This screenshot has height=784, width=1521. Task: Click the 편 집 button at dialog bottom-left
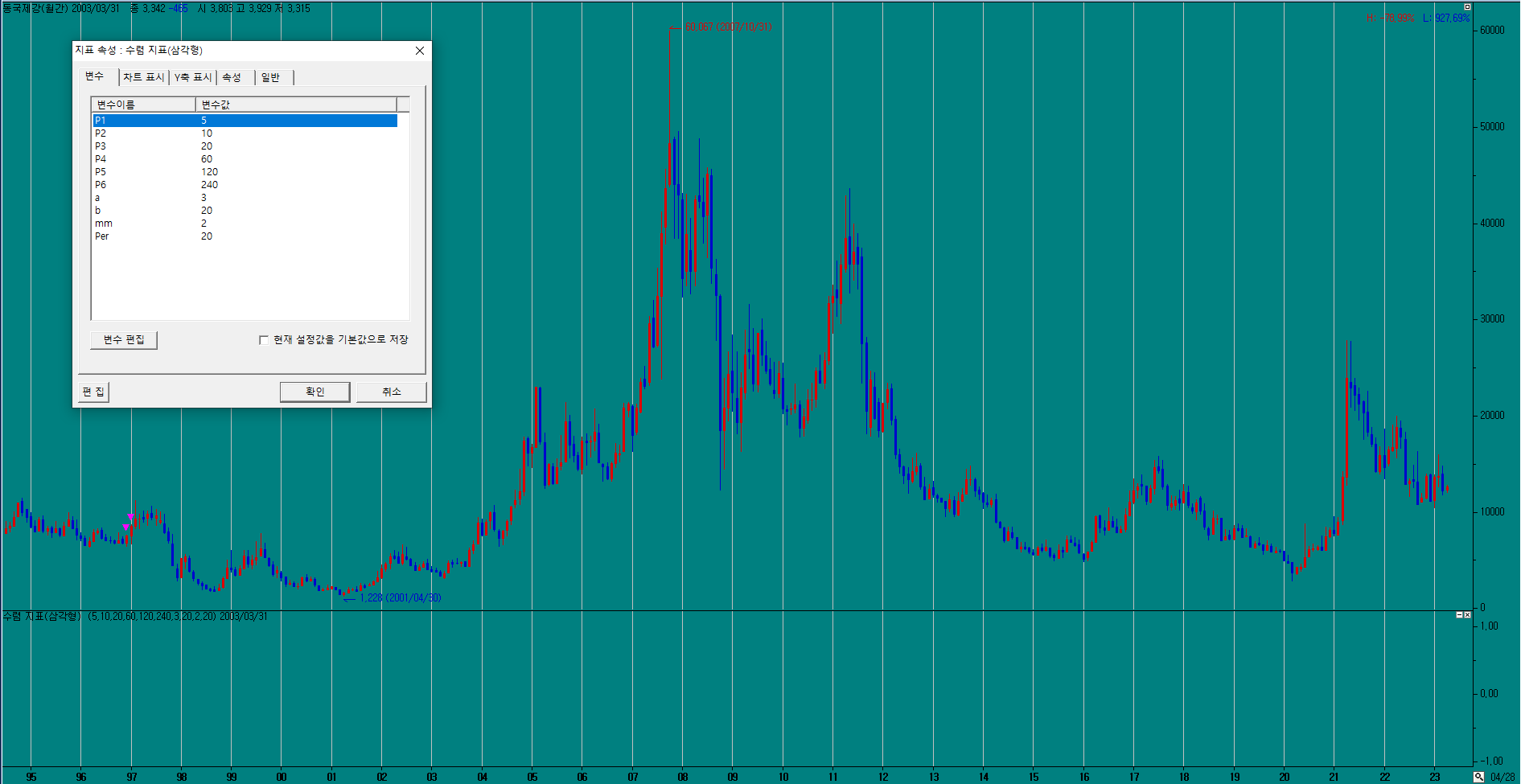[x=93, y=392]
